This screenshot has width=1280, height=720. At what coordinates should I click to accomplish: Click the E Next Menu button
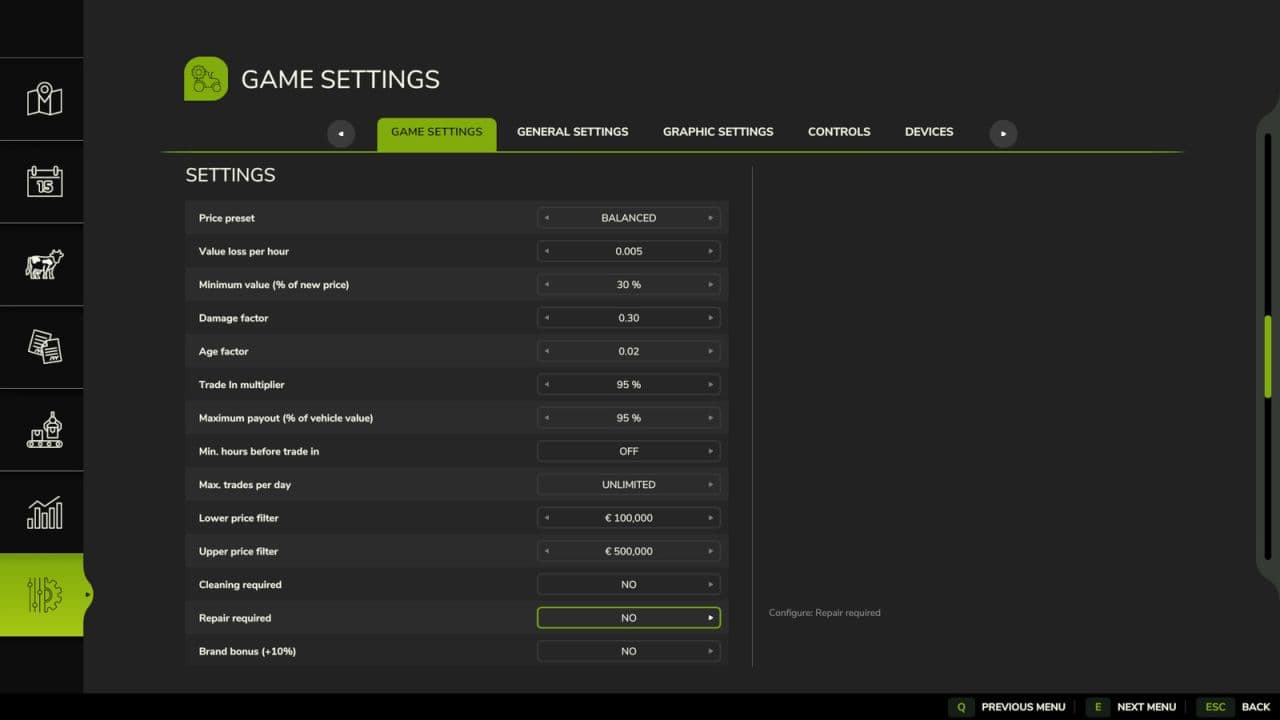[1131, 707]
